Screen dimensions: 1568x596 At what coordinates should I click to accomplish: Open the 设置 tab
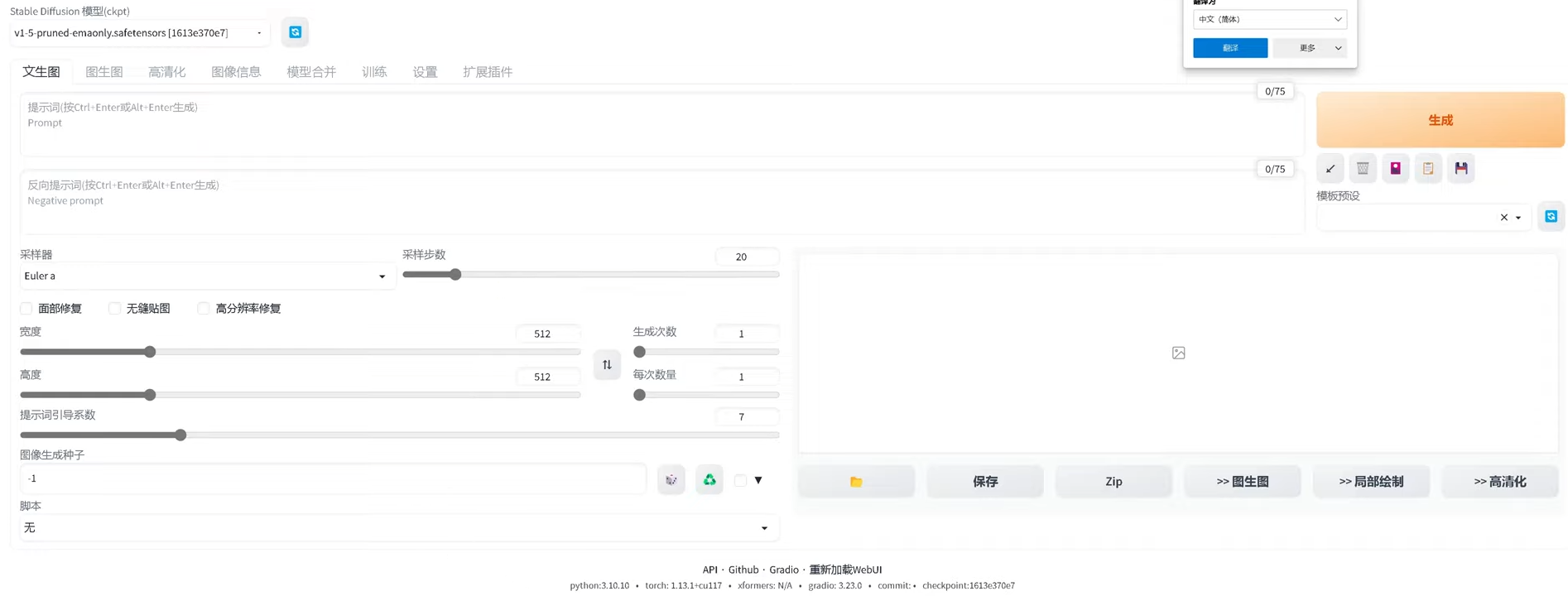pyautogui.click(x=425, y=72)
